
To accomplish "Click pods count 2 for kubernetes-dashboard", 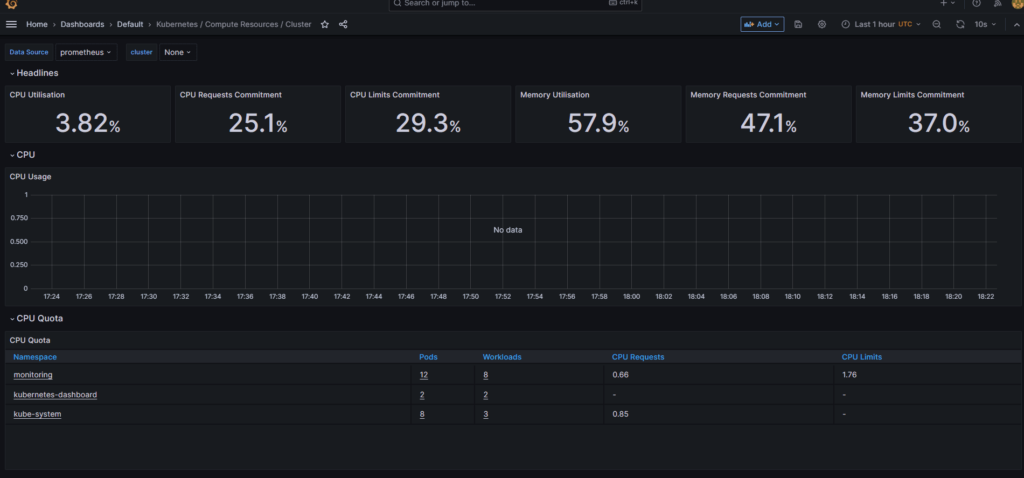I will pos(422,395).
